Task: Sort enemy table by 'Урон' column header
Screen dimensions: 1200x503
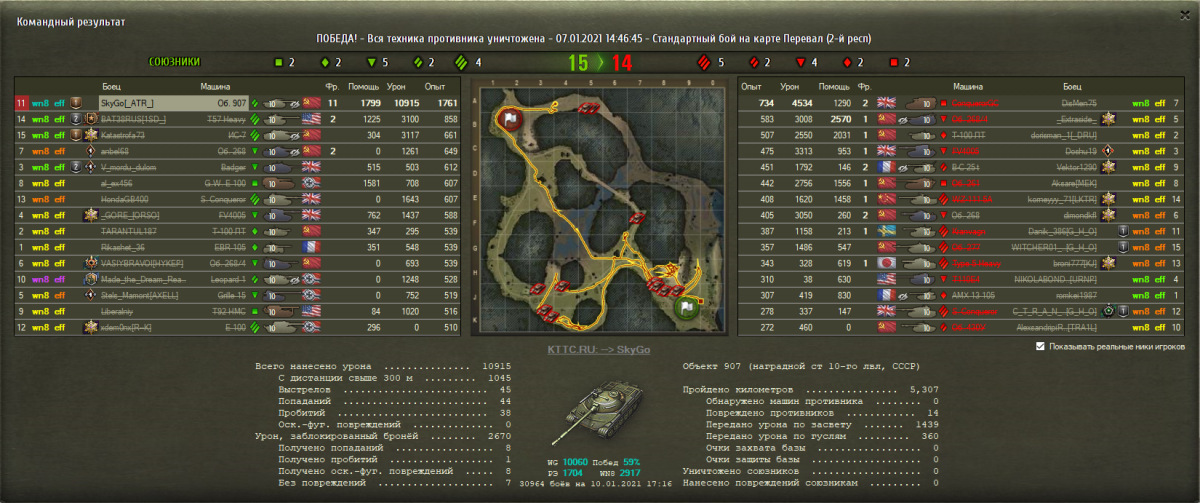Action: tap(789, 87)
